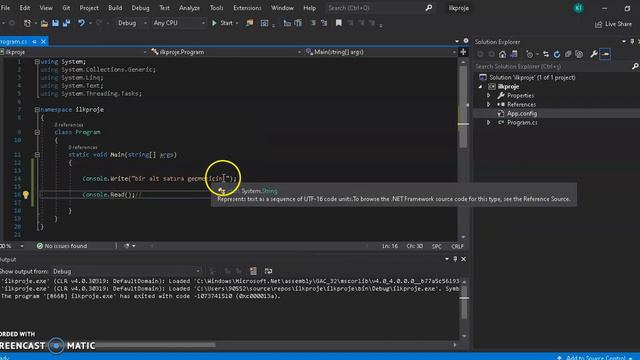
Task: Select App.config in Solution Explorer
Action: [x=522, y=113]
